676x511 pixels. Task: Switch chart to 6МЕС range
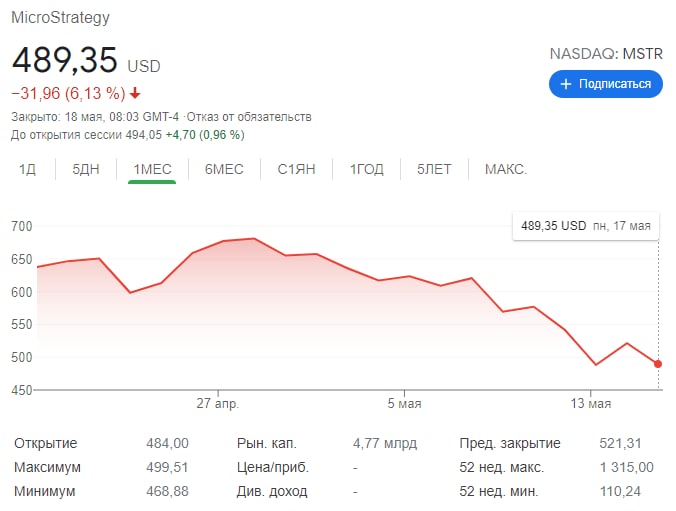click(224, 169)
